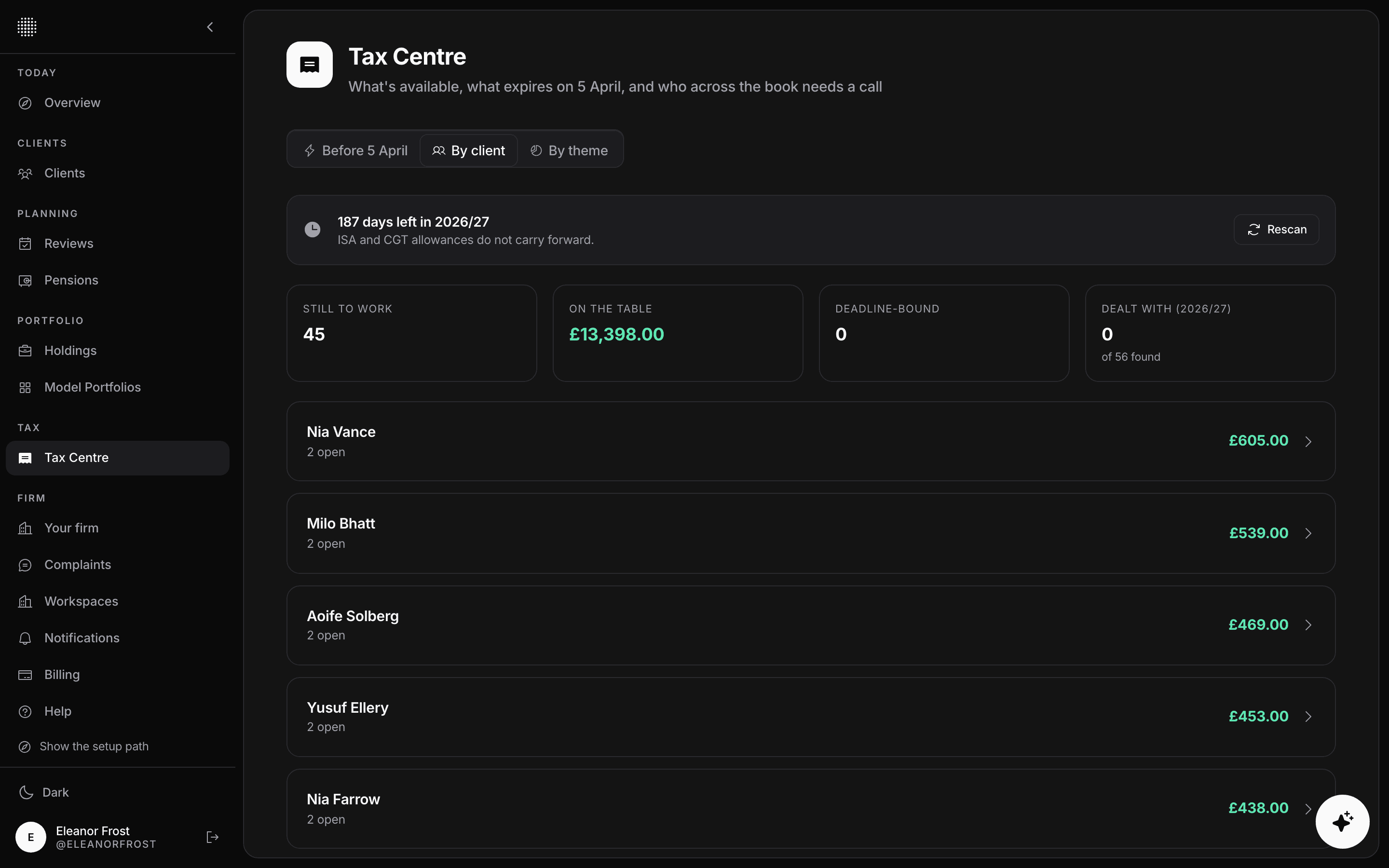Click the Holdings briefcase icon
Viewport: 1389px width, 868px height.
point(25,351)
